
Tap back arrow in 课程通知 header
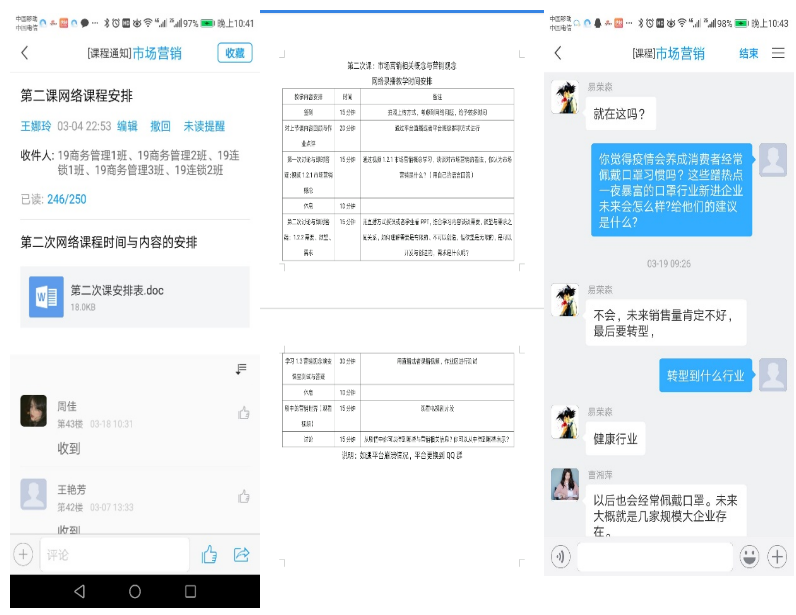tap(25, 53)
